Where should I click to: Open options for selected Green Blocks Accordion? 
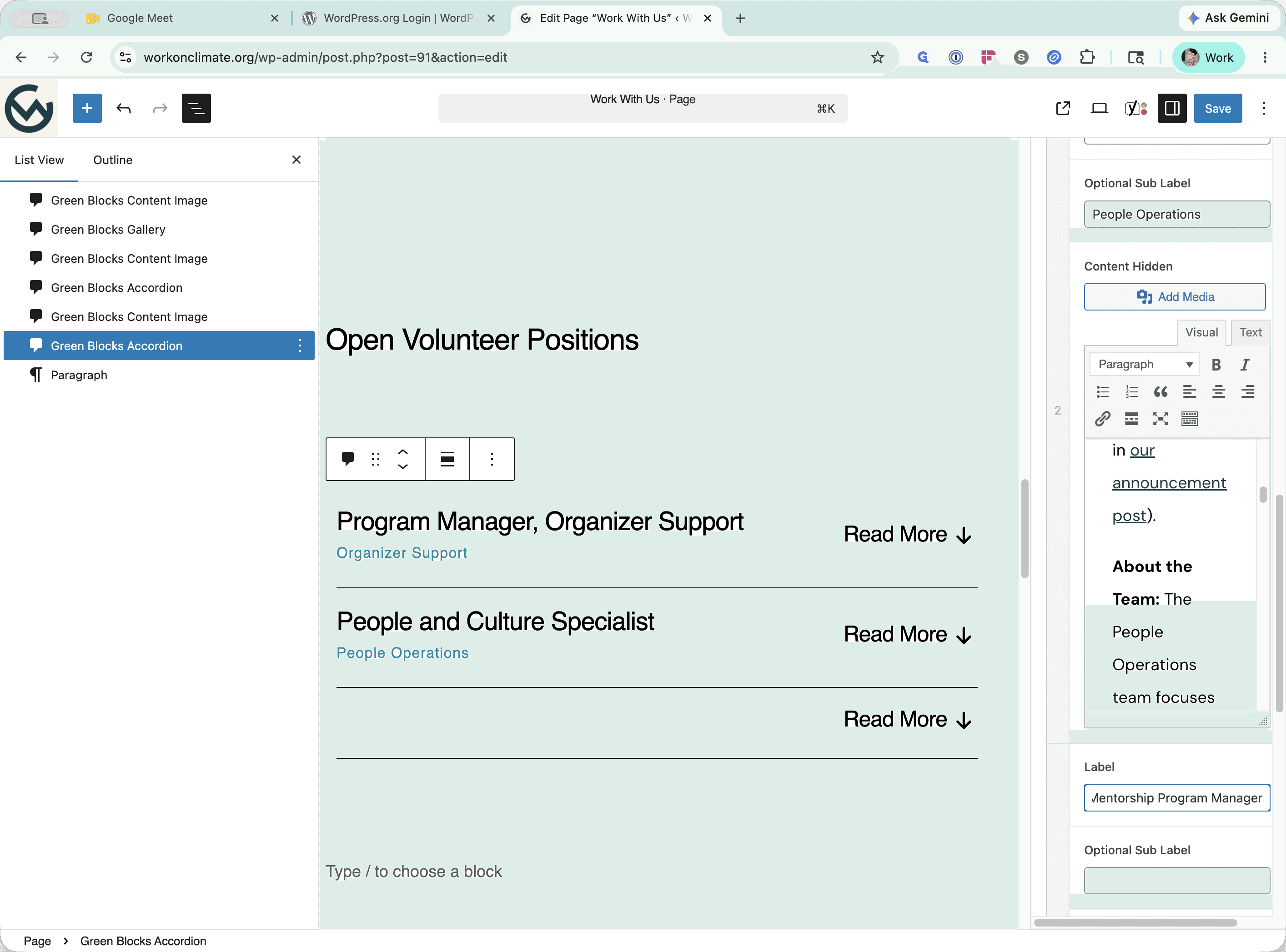coord(300,346)
